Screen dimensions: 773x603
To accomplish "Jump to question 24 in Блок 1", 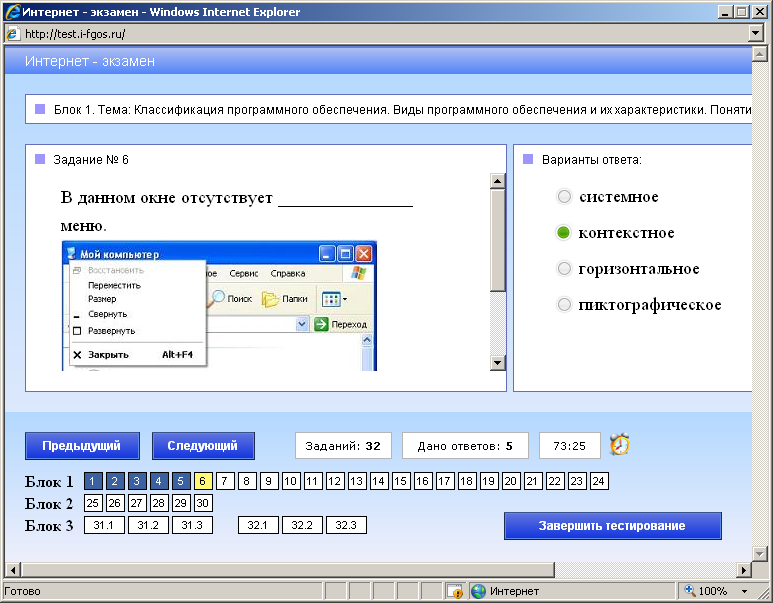I will (x=598, y=481).
